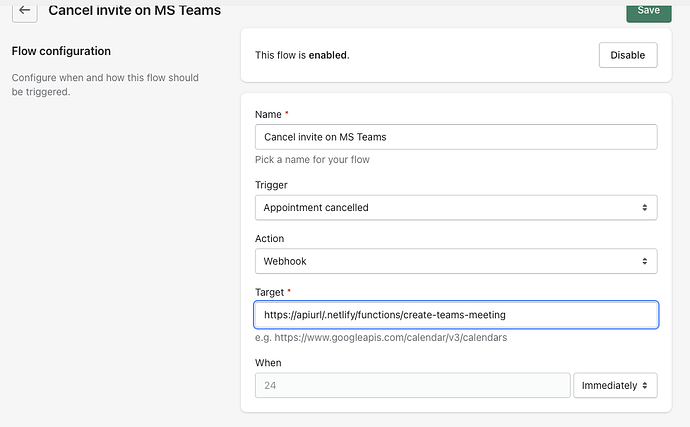The height and width of the screenshot is (427, 690).
Task: Click the page title Cancel invite on MS Teams
Action: click(x=135, y=11)
